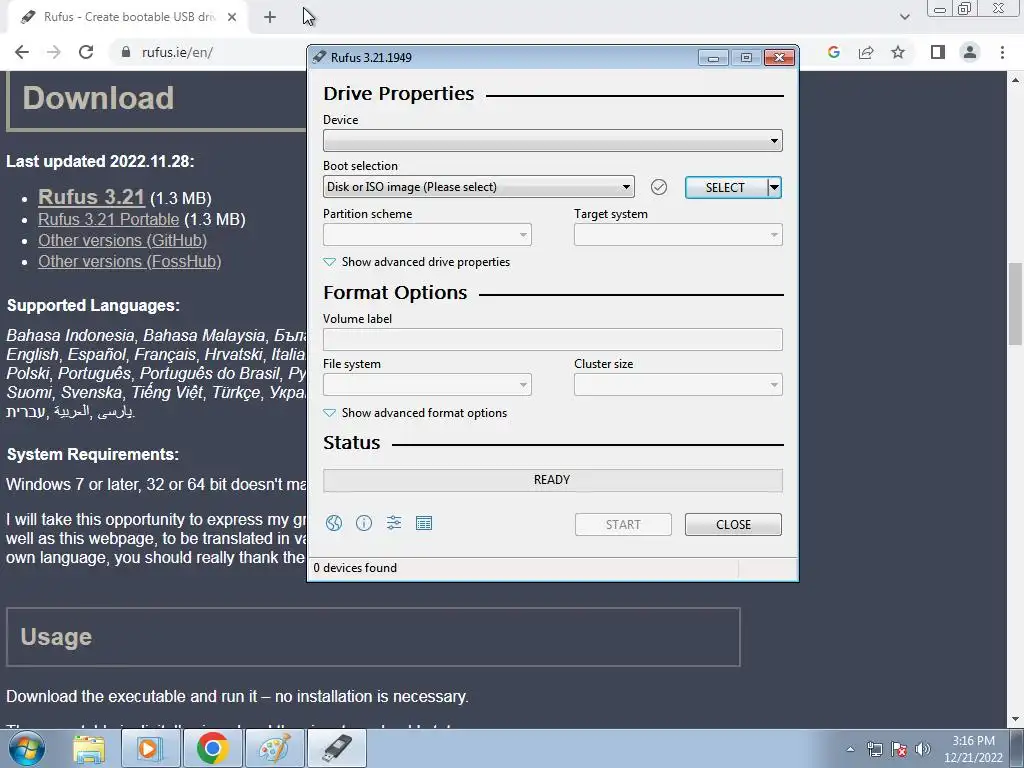Open Chrome three-dot menu

[1002, 52]
